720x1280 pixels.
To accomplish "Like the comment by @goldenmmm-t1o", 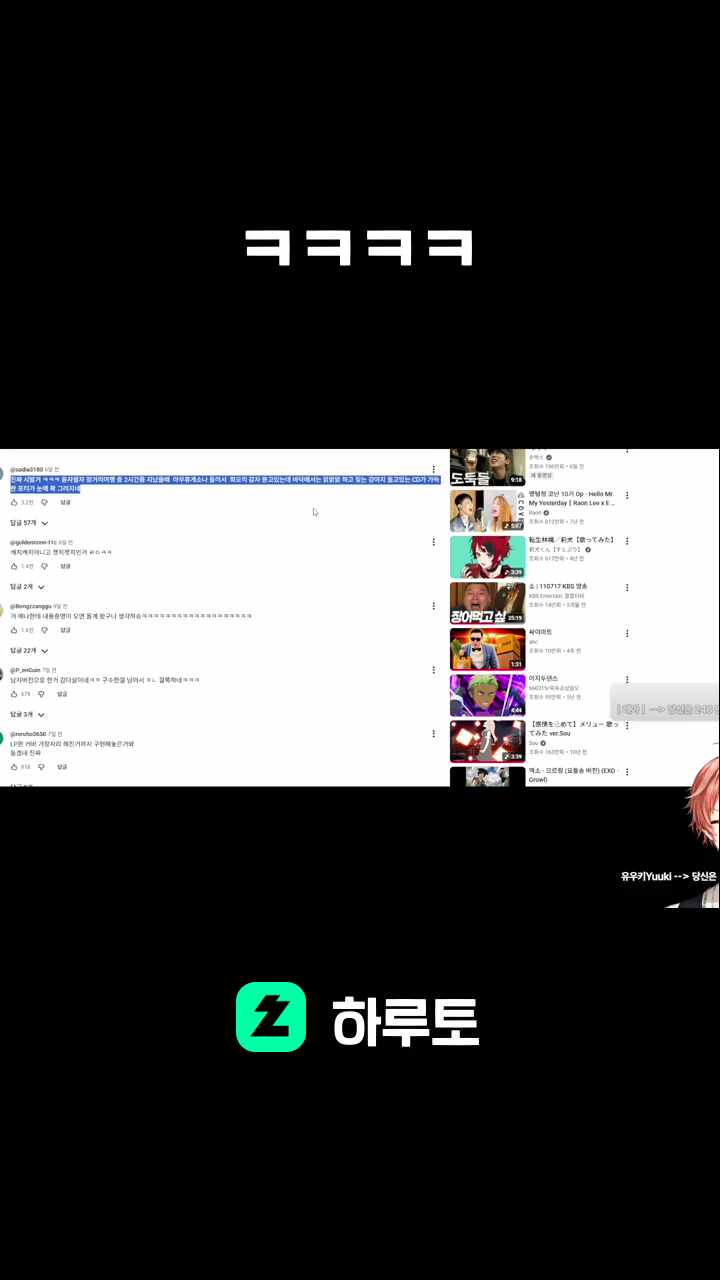I will (x=15, y=566).
